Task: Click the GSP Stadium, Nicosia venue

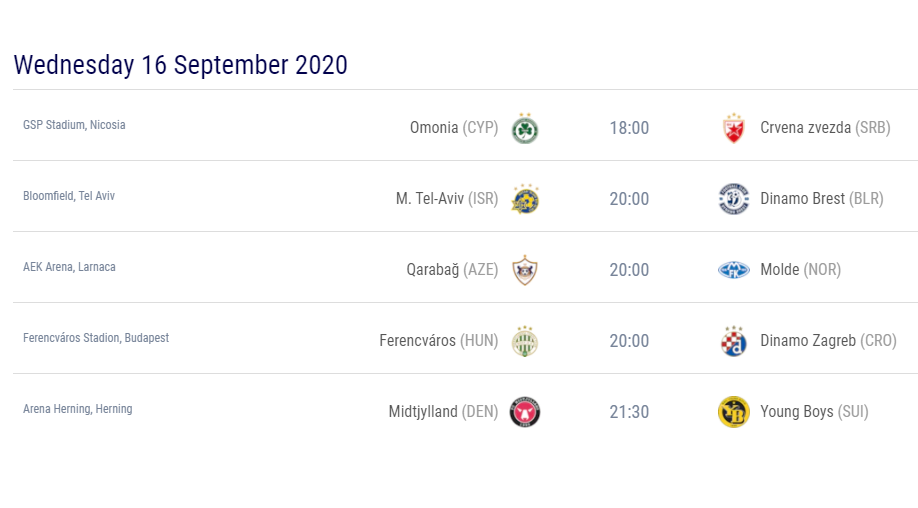Action: [x=74, y=125]
